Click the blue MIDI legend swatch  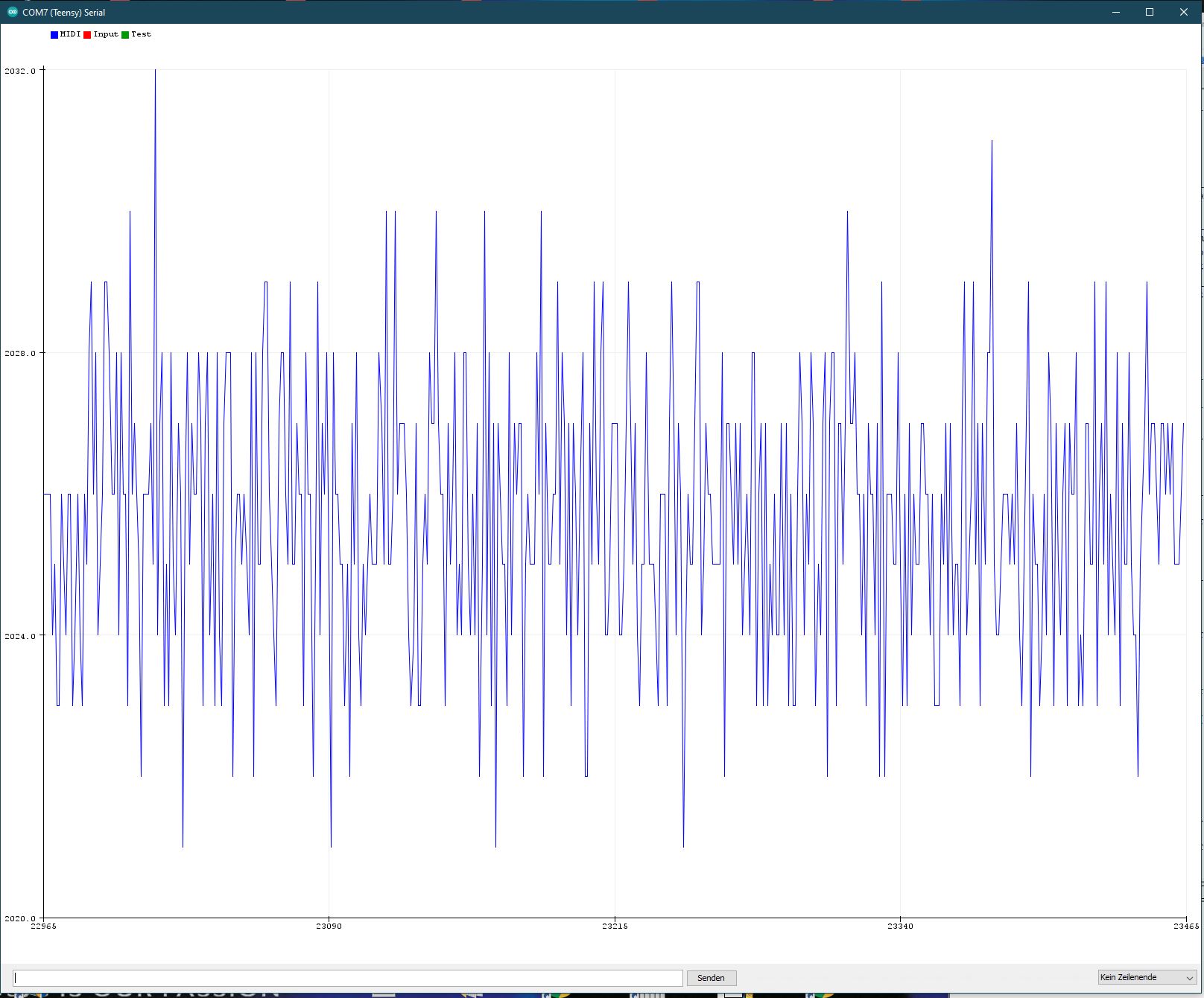click(x=54, y=35)
